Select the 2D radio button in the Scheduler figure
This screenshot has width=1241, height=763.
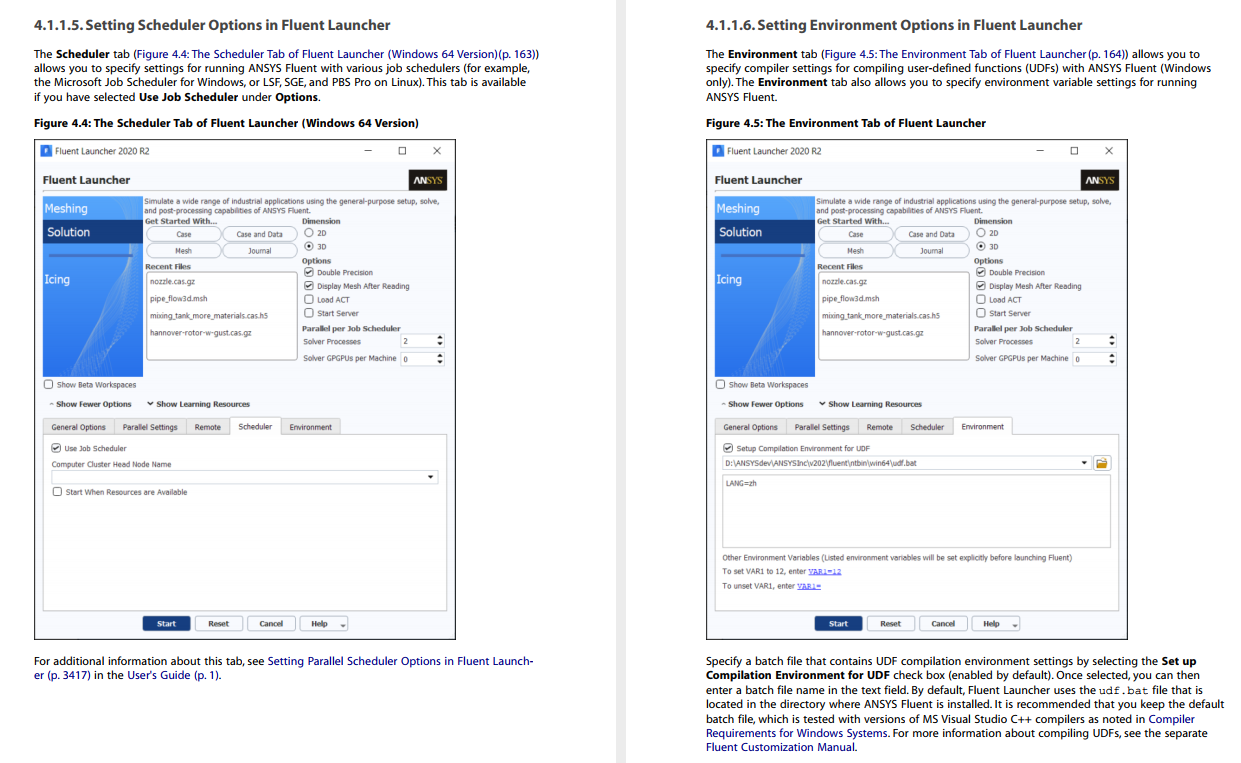(x=309, y=233)
